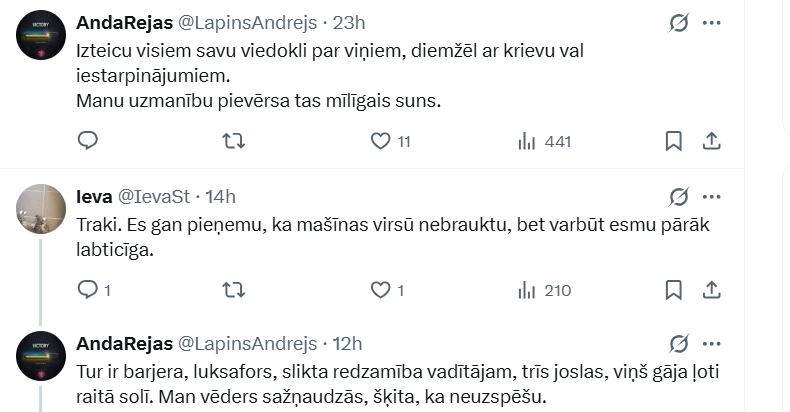Like Ieva's tweet
Viewport: 790px width, 412px height.
[380, 290]
